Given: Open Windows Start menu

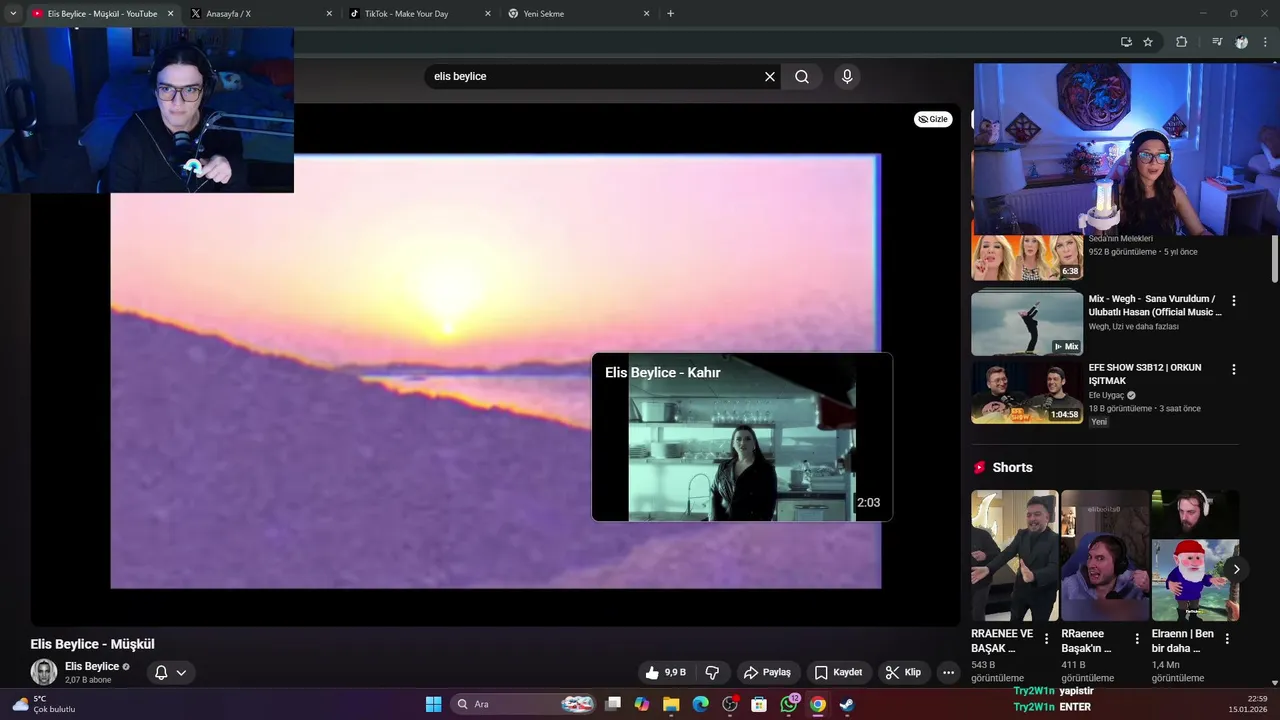Looking at the screenshot, I should (433, 704).
